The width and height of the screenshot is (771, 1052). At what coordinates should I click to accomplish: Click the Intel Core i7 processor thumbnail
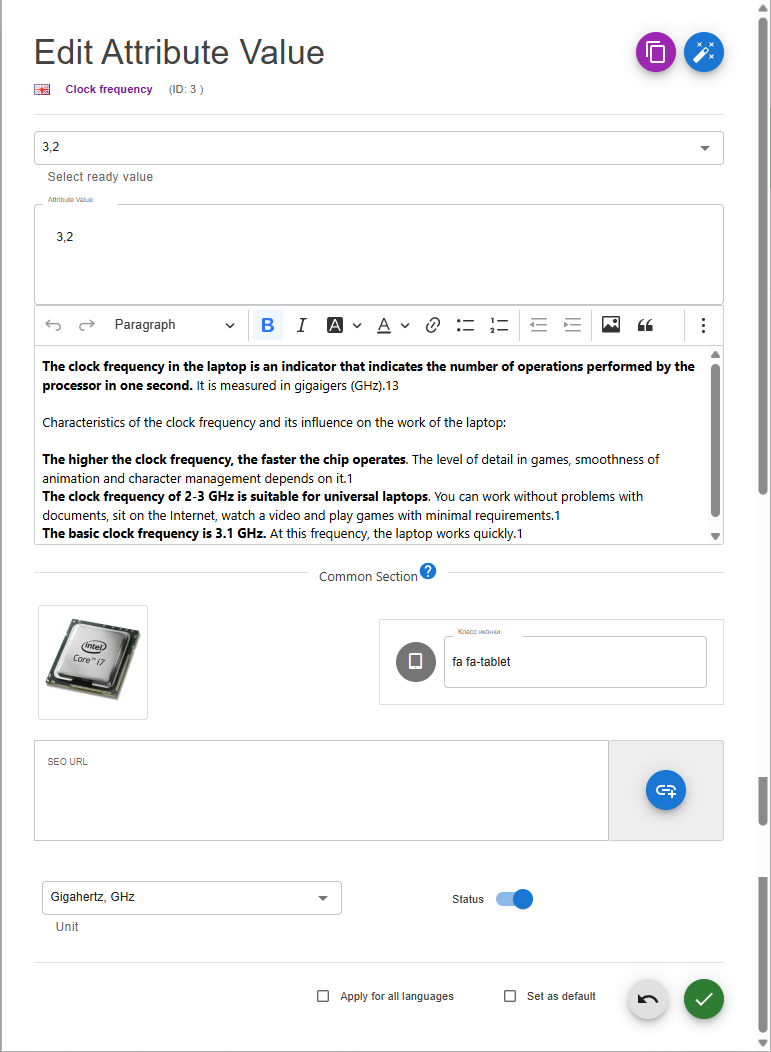tap(93, 662)
